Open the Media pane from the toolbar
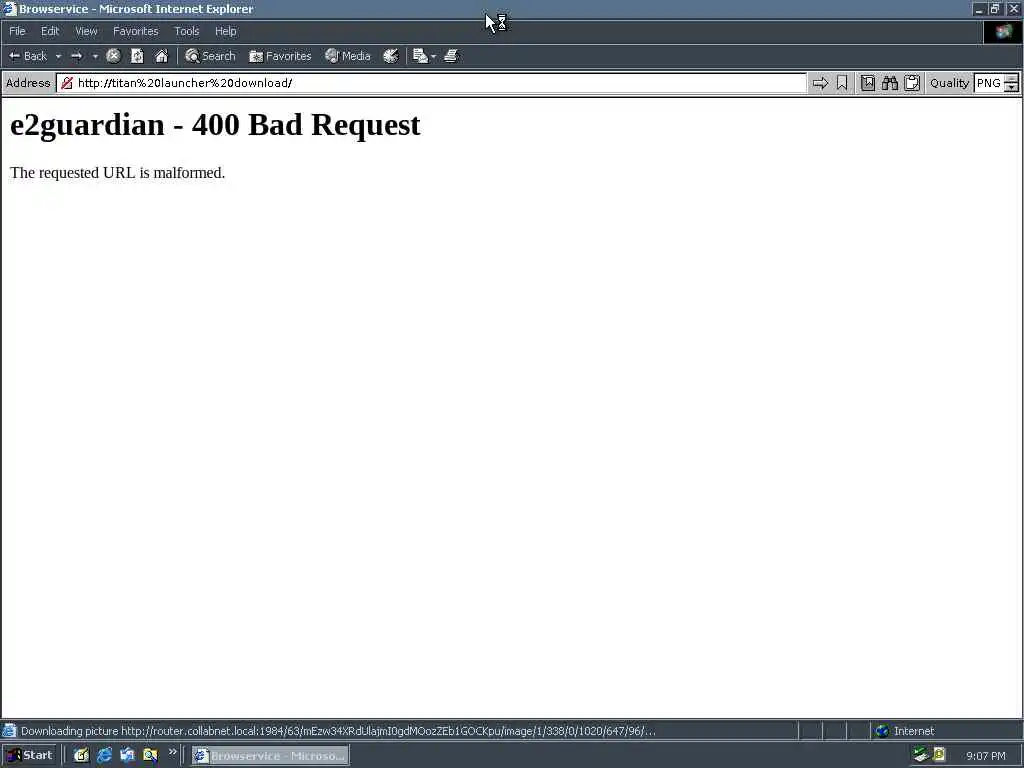 (x=347, y=56)
